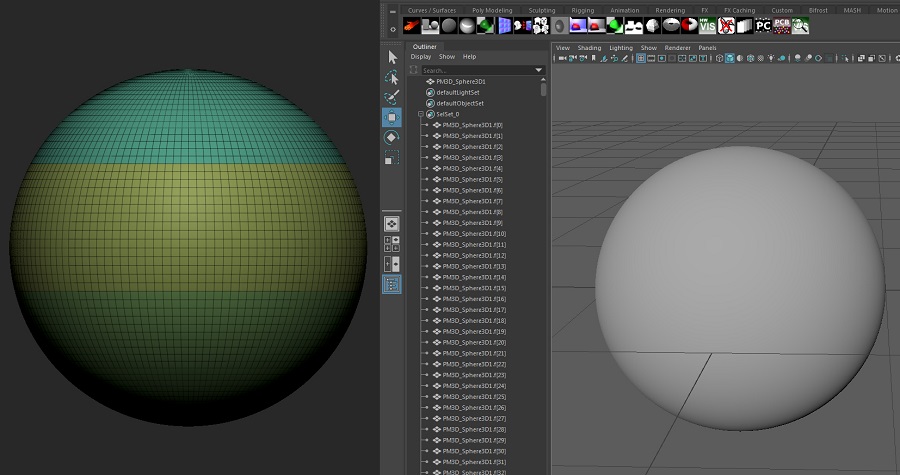
Task: Choose the Paint Selection tool
Action: click(391, 97)
